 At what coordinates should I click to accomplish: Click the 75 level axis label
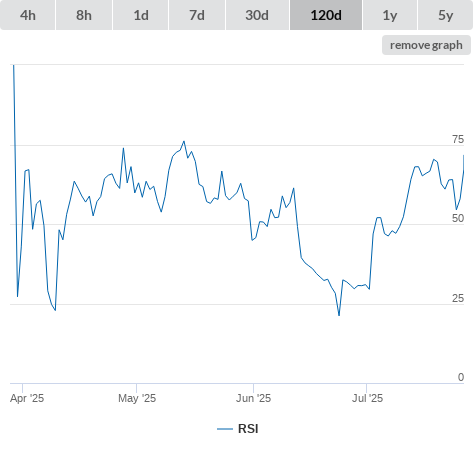tap(458, 139)
